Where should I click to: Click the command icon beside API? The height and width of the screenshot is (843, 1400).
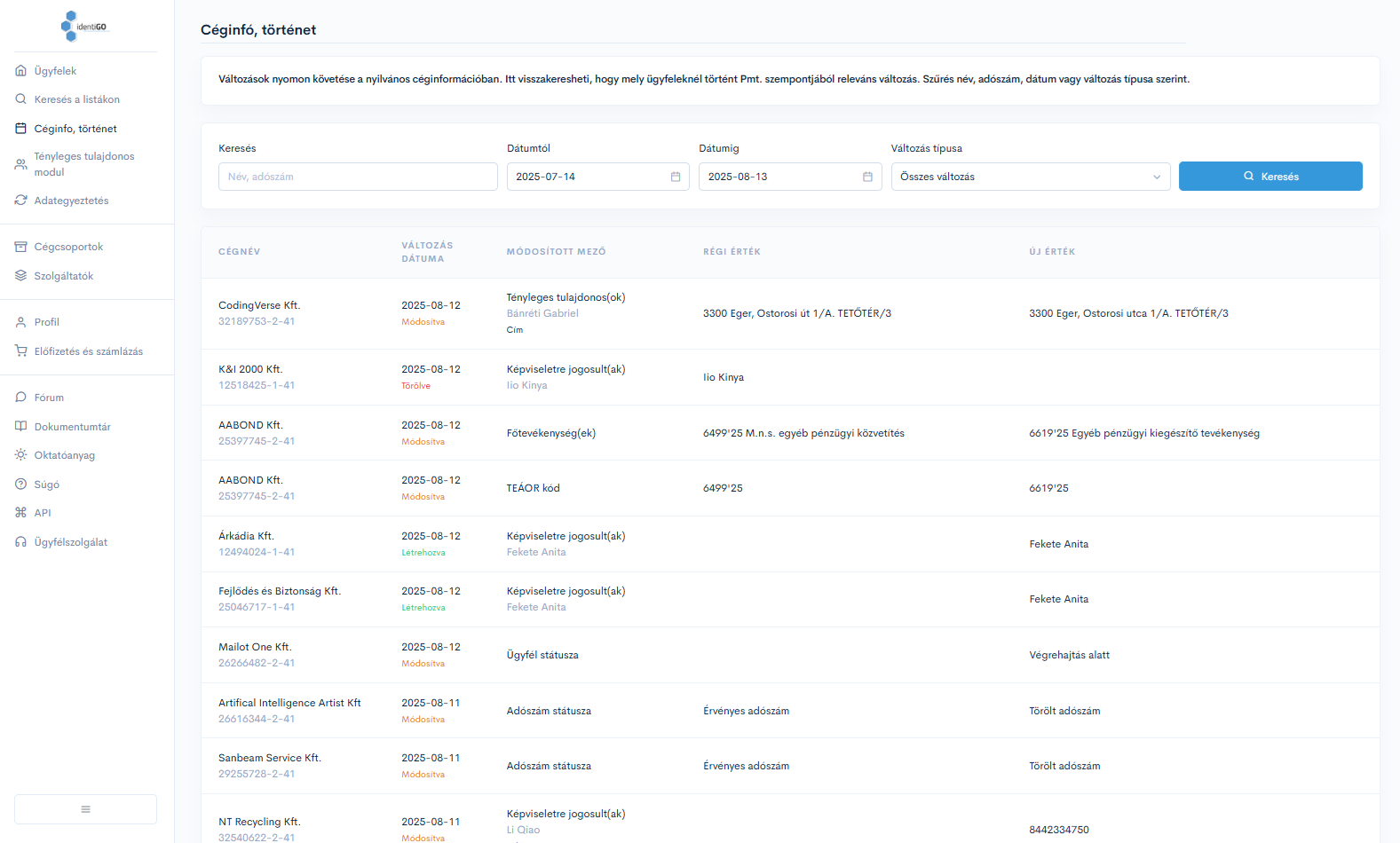(x=21, y=513)
